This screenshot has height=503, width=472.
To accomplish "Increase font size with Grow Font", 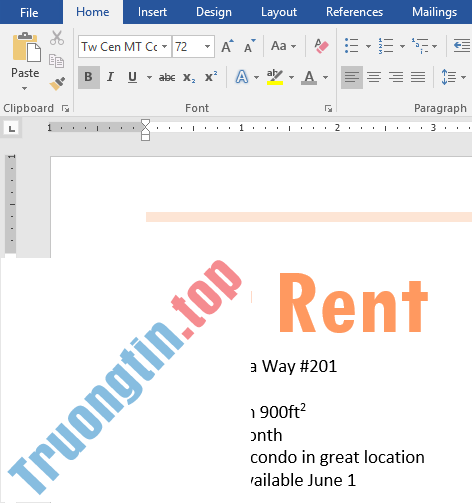I will [x=227, y=46].
